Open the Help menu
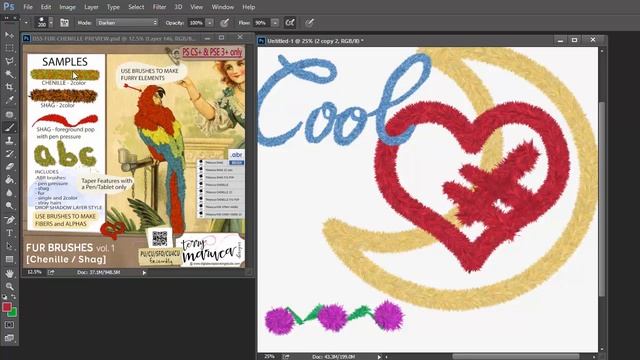Image resolution: width=640 pixels, height=360 pixels. tap(249, 7)
